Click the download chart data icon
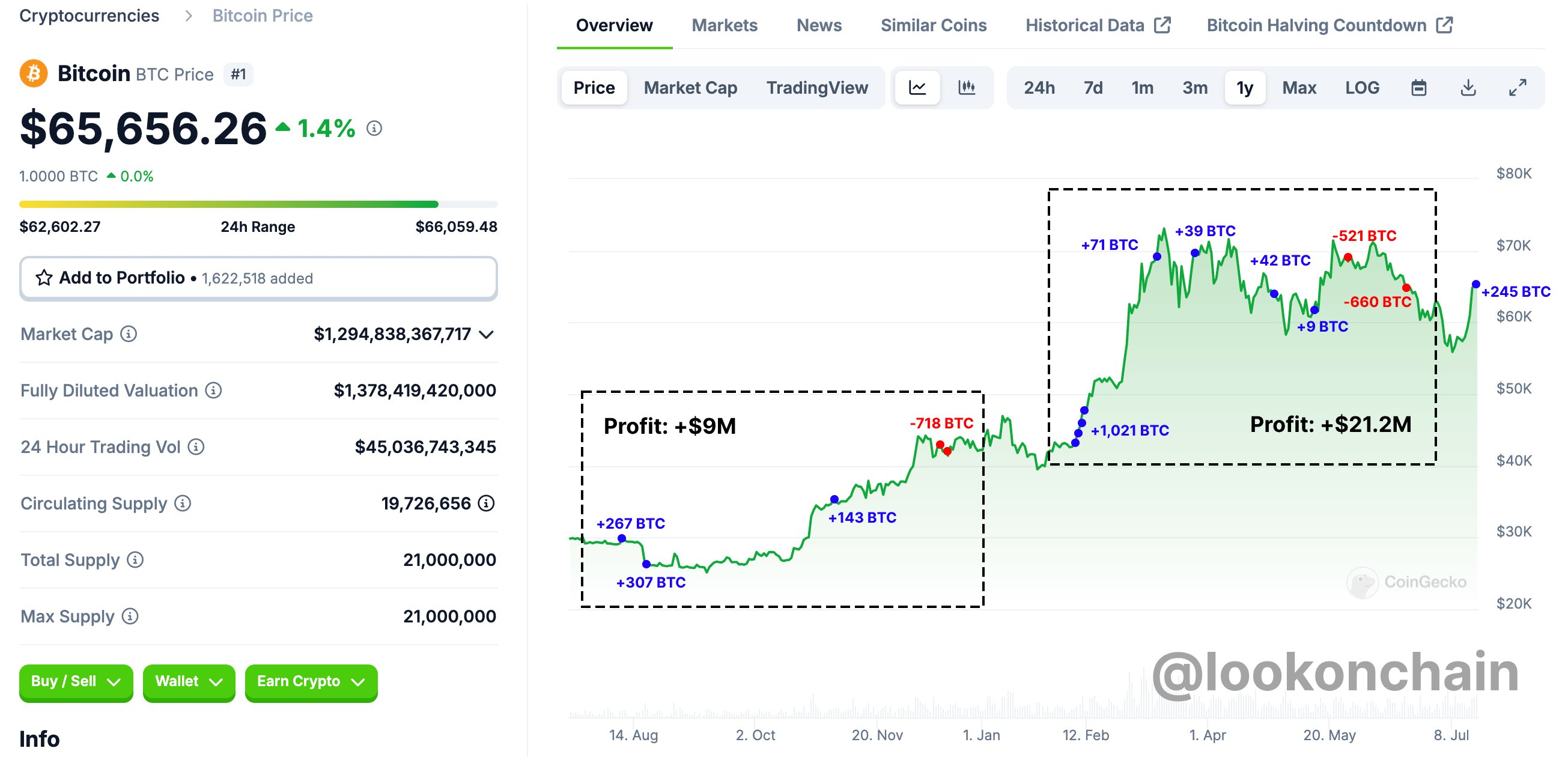The image size is (1568, 757). coord(1468,88)
